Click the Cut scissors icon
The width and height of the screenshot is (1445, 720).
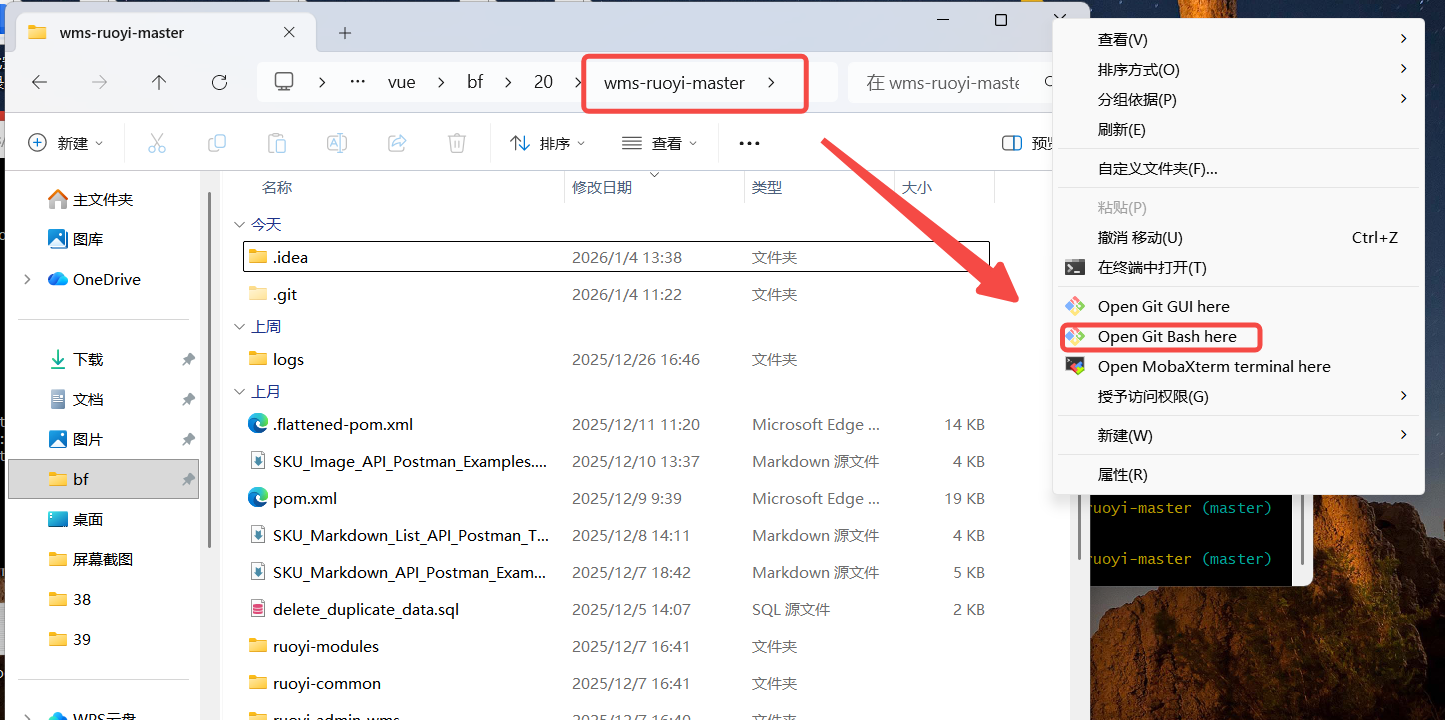[157, 143]
